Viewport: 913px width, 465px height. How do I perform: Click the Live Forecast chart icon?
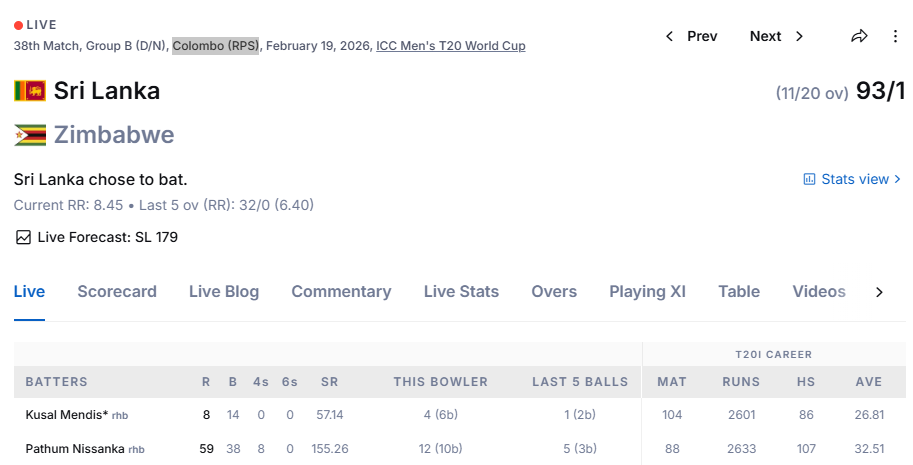23,237
